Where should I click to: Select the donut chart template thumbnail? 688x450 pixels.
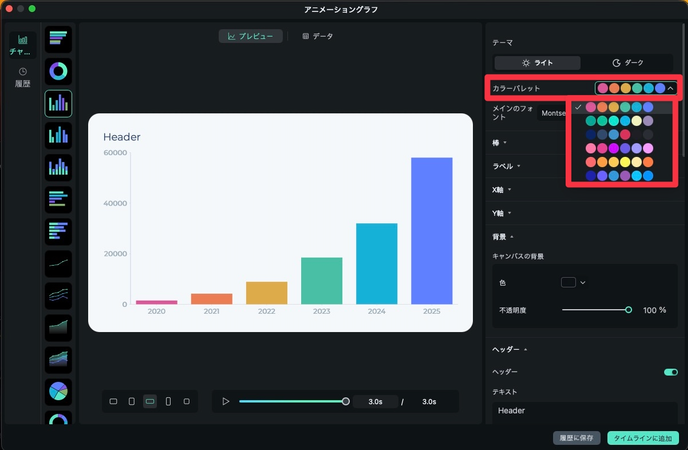(x=59, y=71)
